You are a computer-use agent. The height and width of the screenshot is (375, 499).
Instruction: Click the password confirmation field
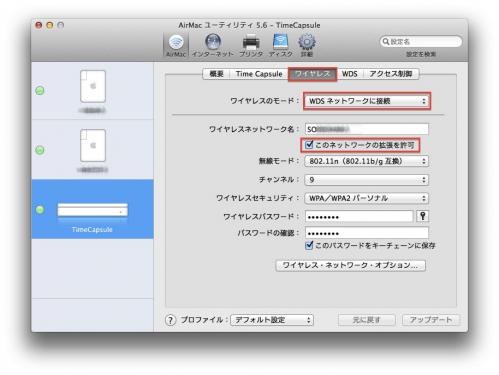coord(367,233)
